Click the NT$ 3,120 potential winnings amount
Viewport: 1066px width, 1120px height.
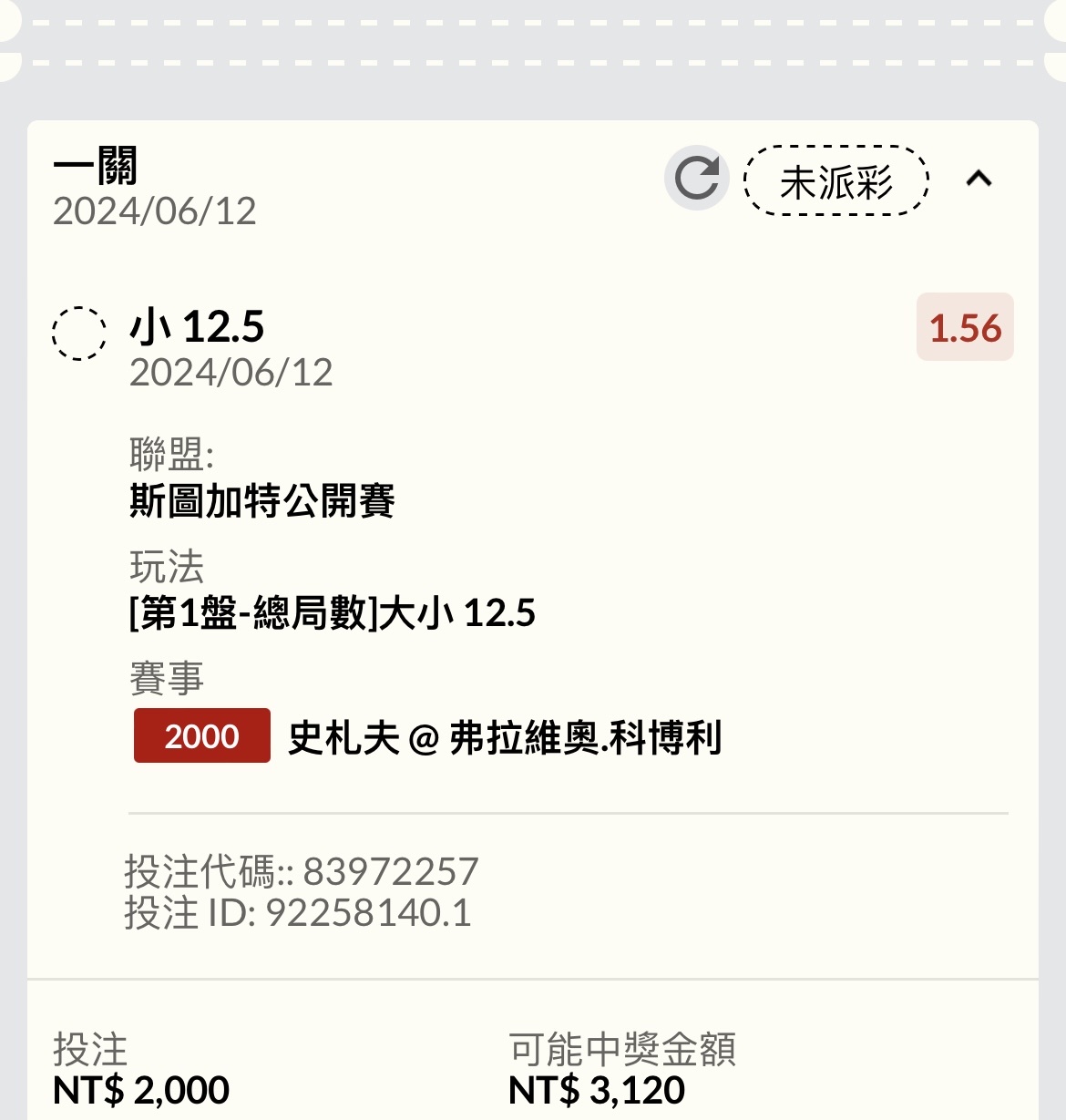coord(597,1090)
